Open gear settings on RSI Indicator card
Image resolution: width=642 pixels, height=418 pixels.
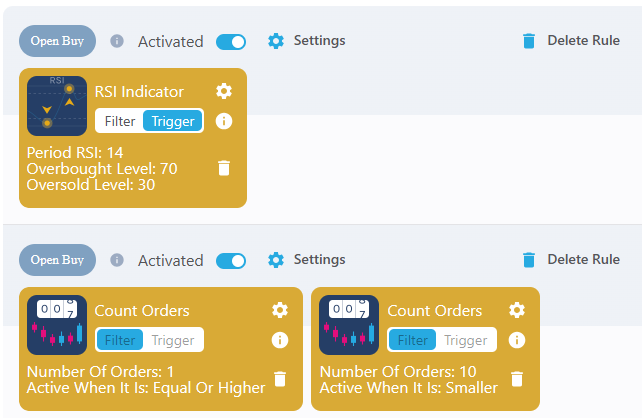pyautogui.click(x=224, y=91)
